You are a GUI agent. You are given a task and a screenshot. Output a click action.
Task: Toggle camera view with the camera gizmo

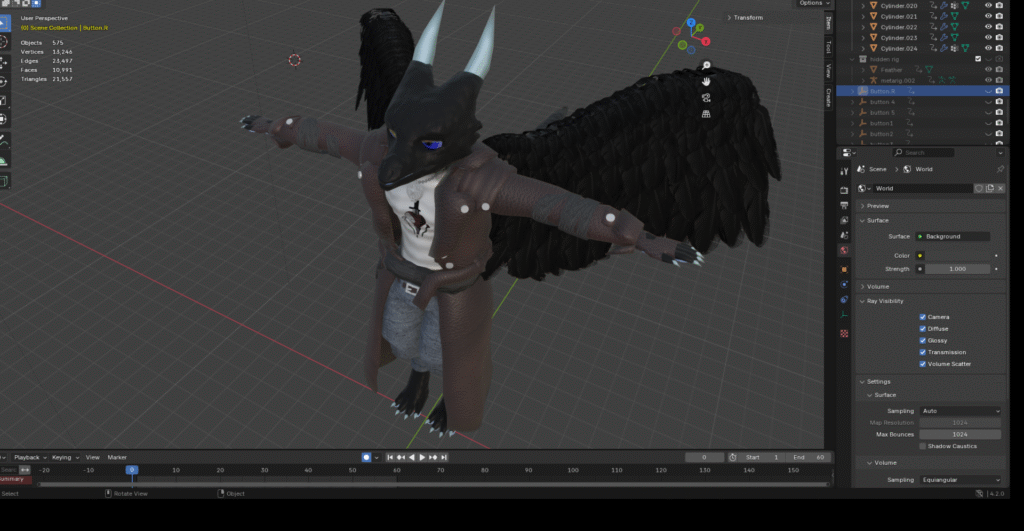coord(706,98)
